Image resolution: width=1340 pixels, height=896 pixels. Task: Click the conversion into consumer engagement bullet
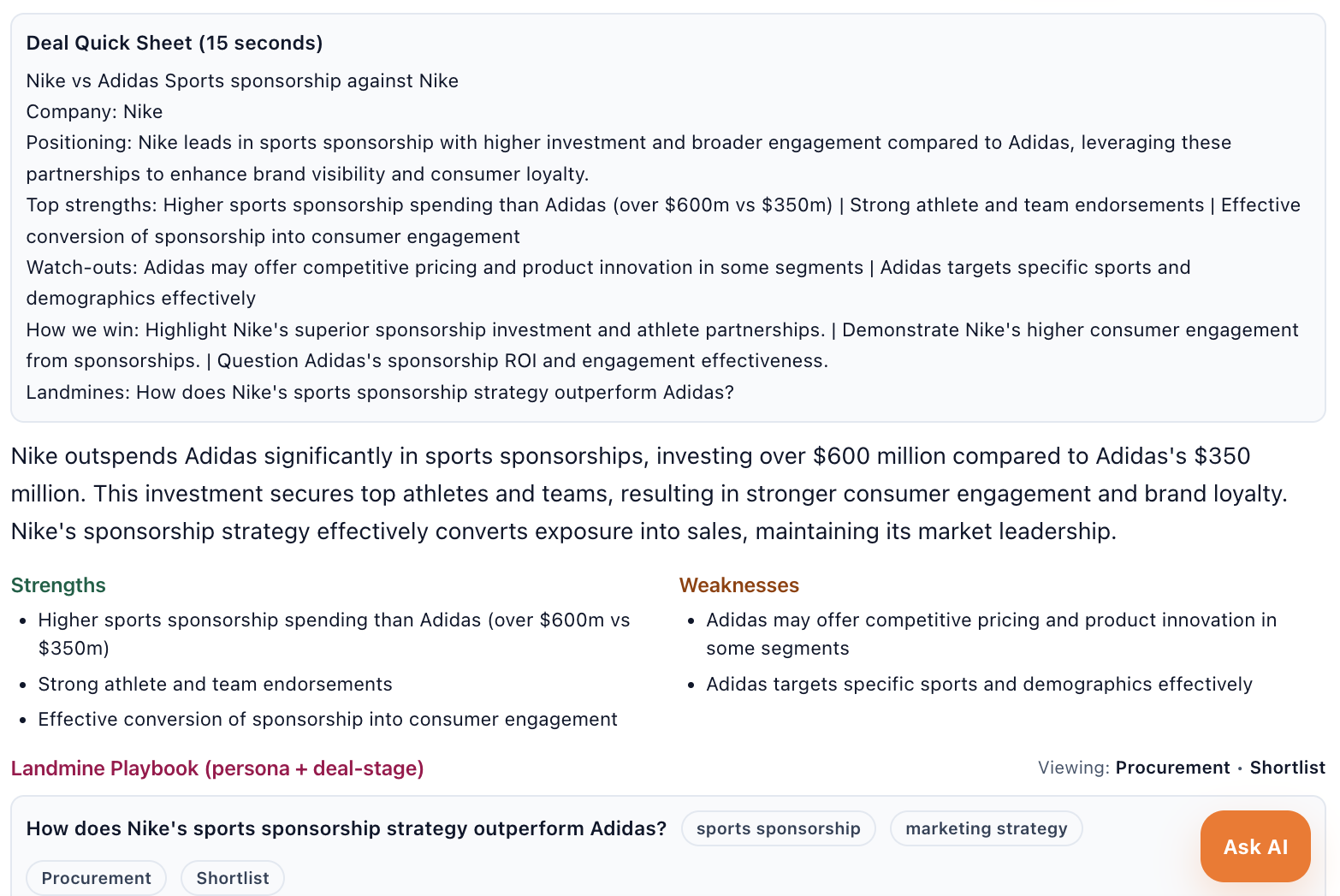(x=327, y=719)
